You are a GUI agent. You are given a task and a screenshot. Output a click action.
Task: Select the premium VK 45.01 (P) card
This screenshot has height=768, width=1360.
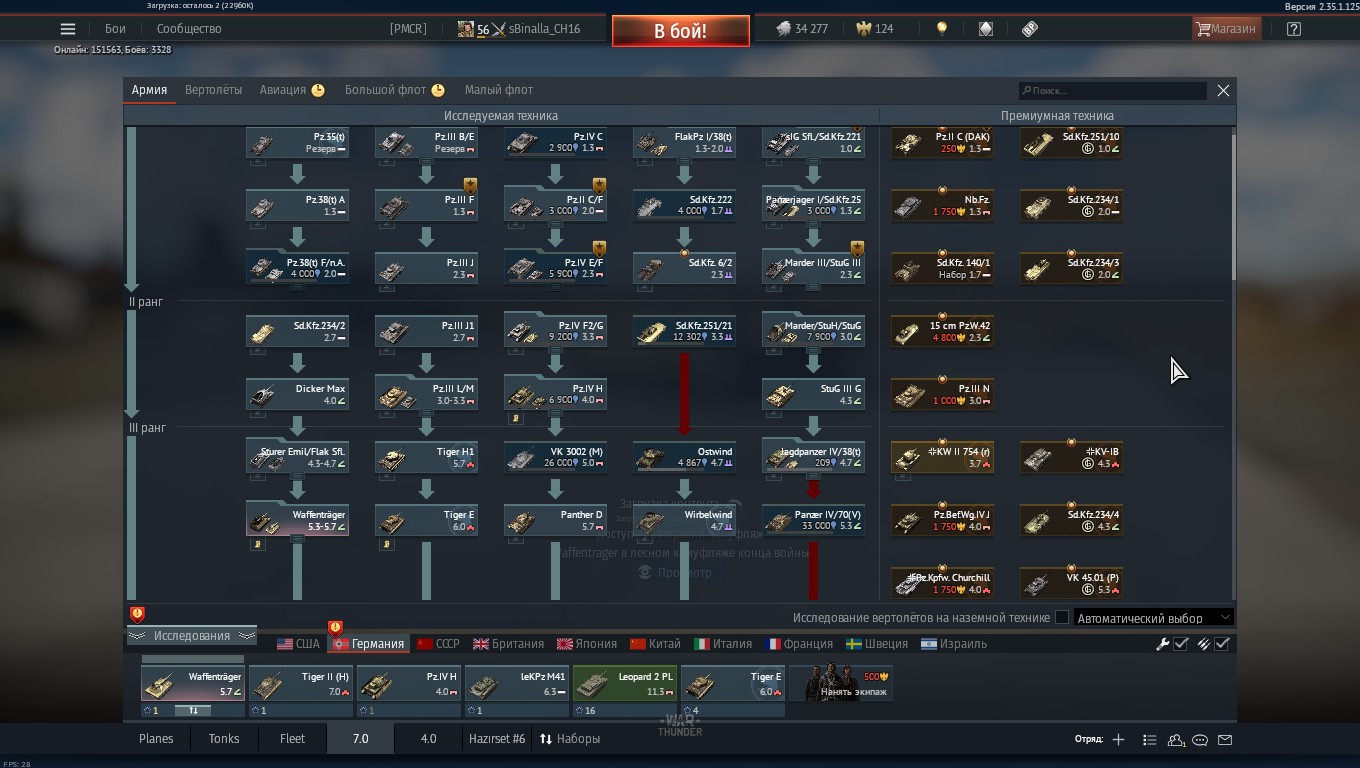1072,583
